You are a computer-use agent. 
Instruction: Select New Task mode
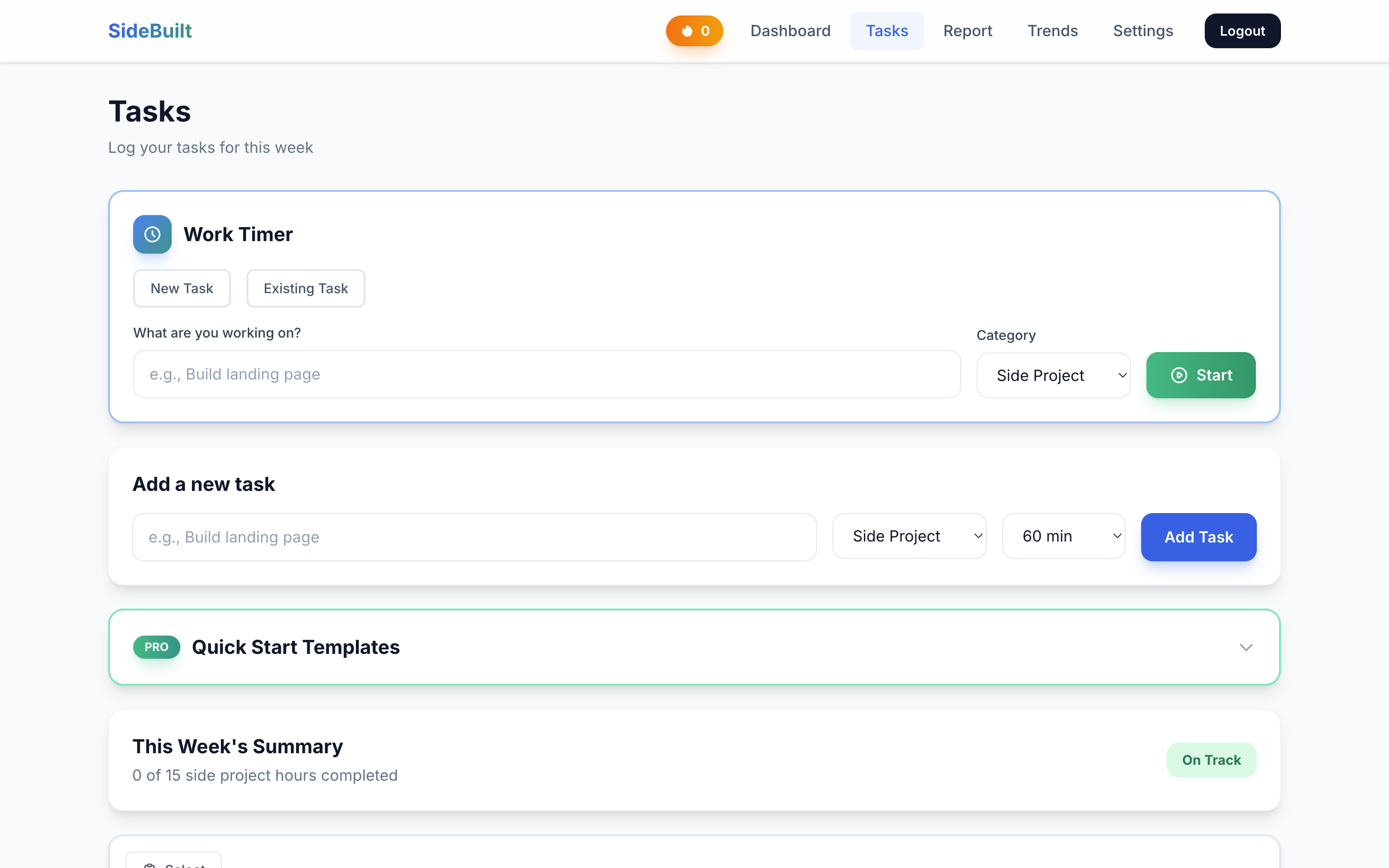click(x=181, y=288)
